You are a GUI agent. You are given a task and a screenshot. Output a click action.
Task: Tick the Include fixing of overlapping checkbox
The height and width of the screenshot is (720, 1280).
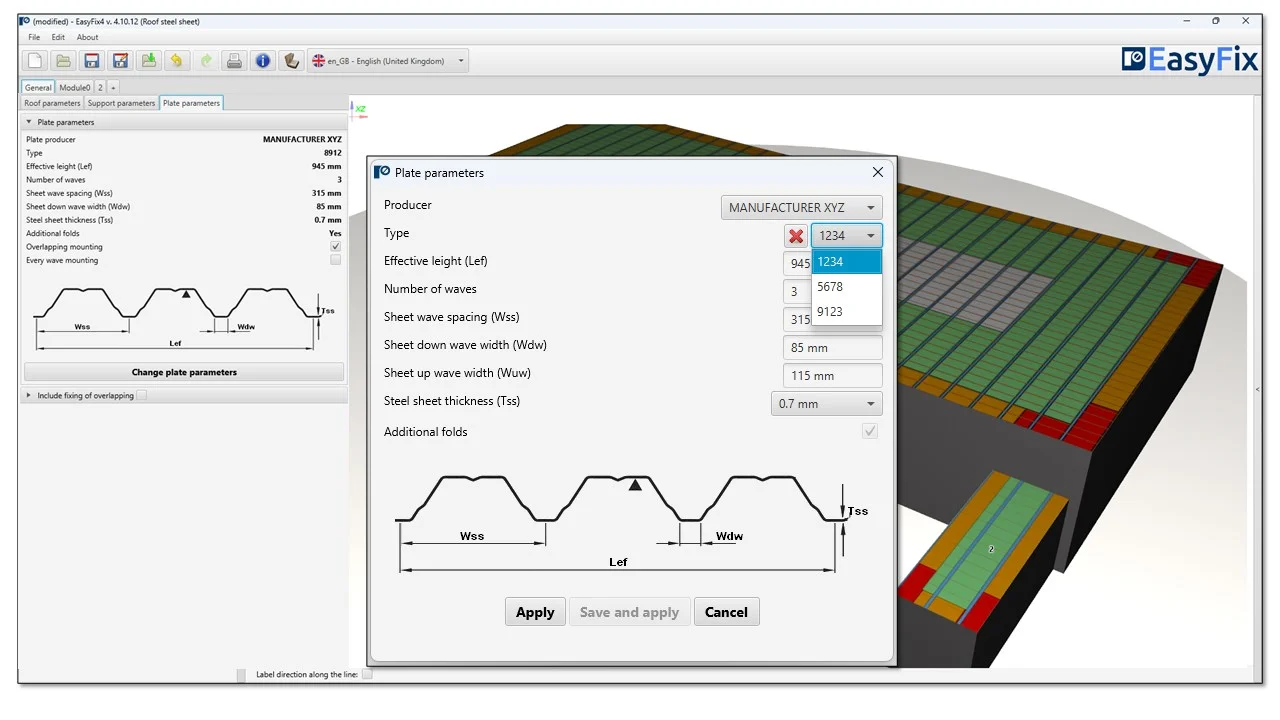(141, 396)
